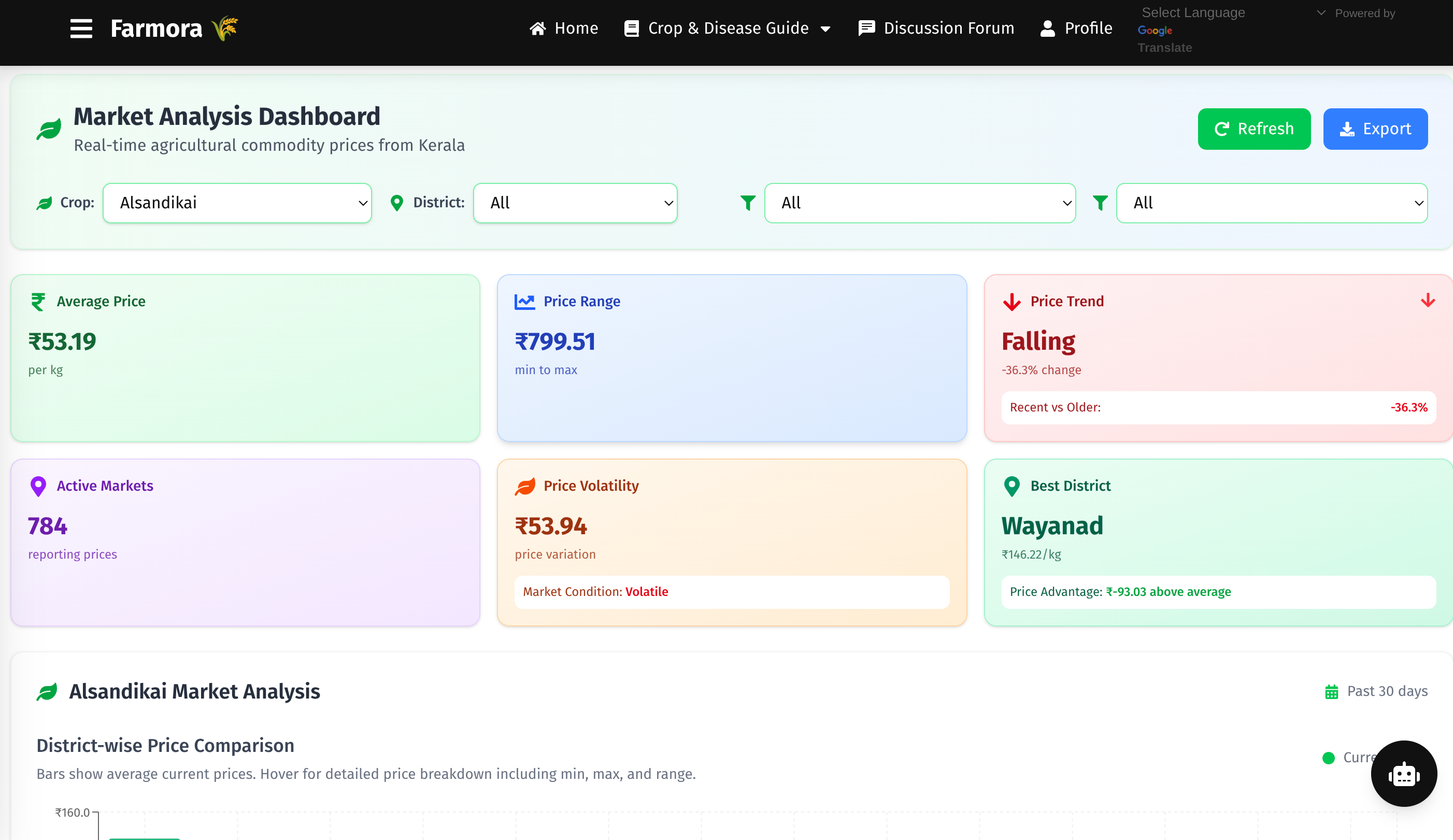Click the blue Export button
Viewport: 1453px width, 840px height.
1375,129
